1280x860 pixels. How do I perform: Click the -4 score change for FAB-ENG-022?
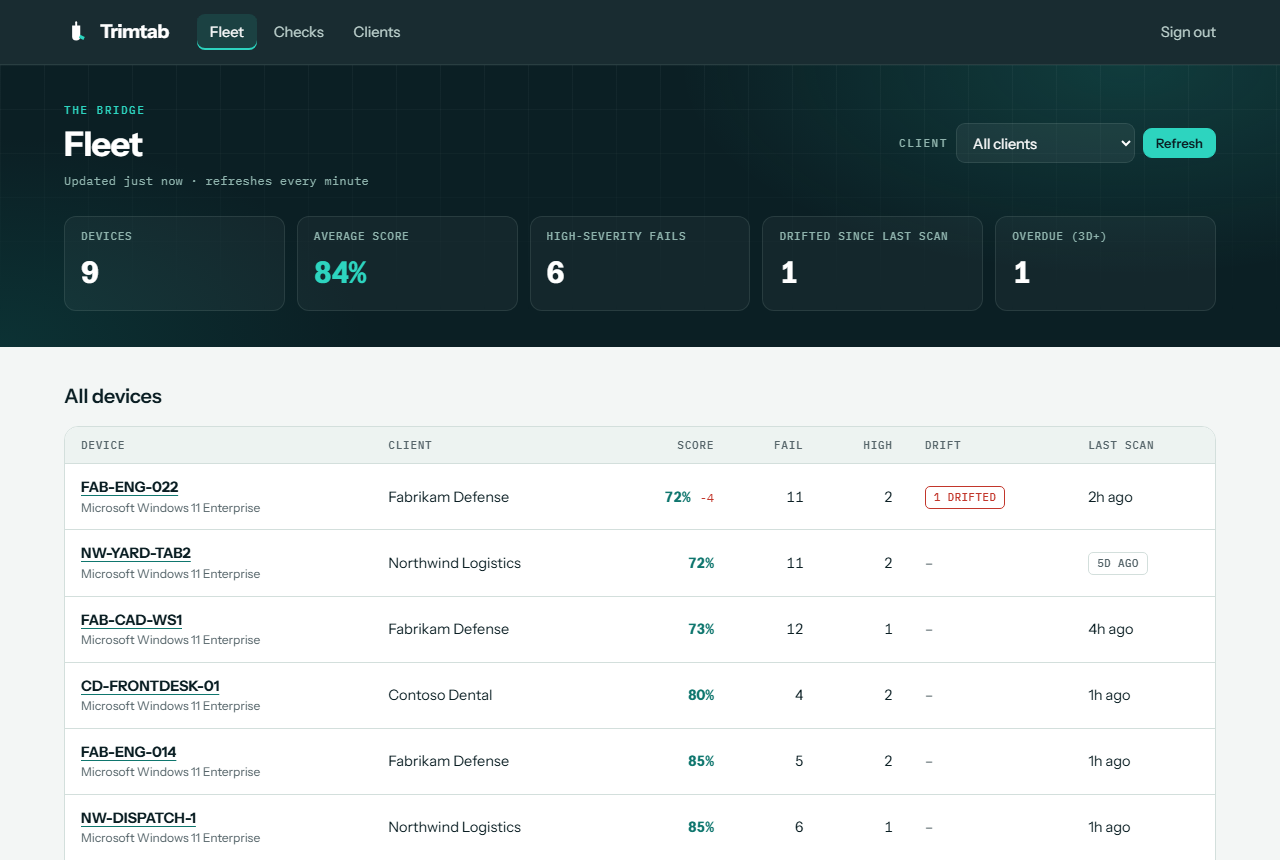coord(707,498)
